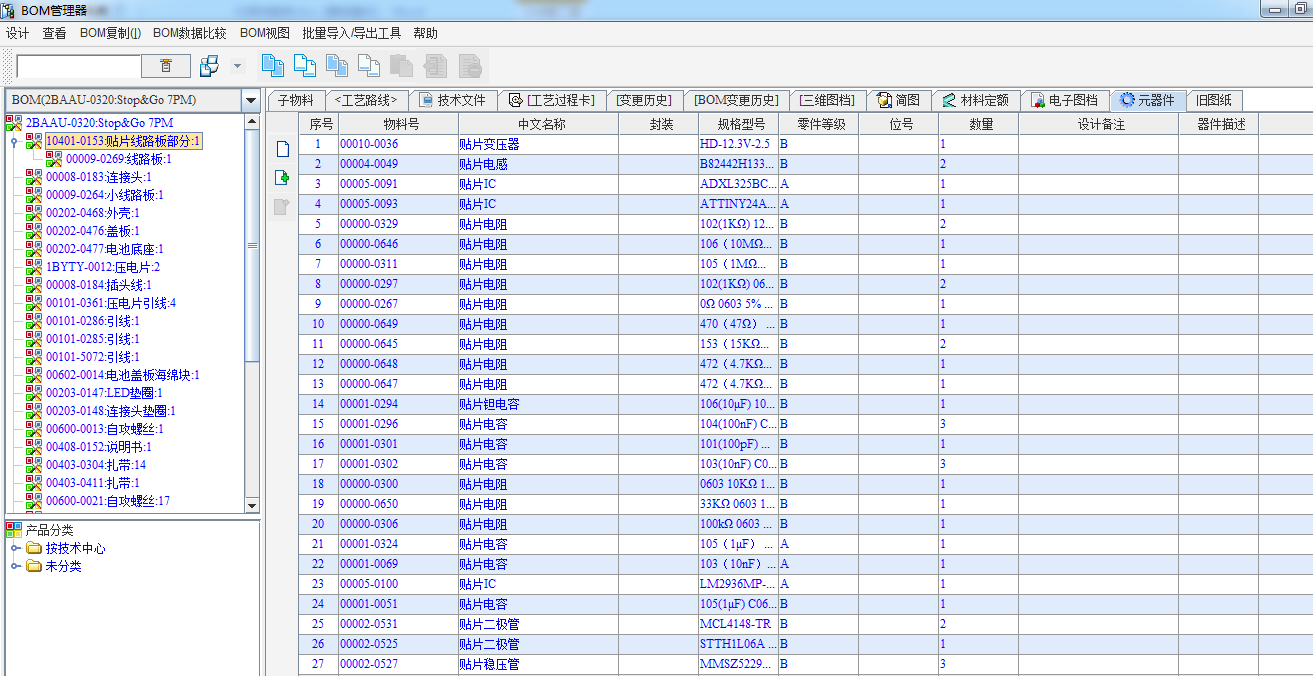Screen dimensions: 1313x676
Task: Click the folder icon for 未分类
Action: pyautogui.click(x=34, y=567)
